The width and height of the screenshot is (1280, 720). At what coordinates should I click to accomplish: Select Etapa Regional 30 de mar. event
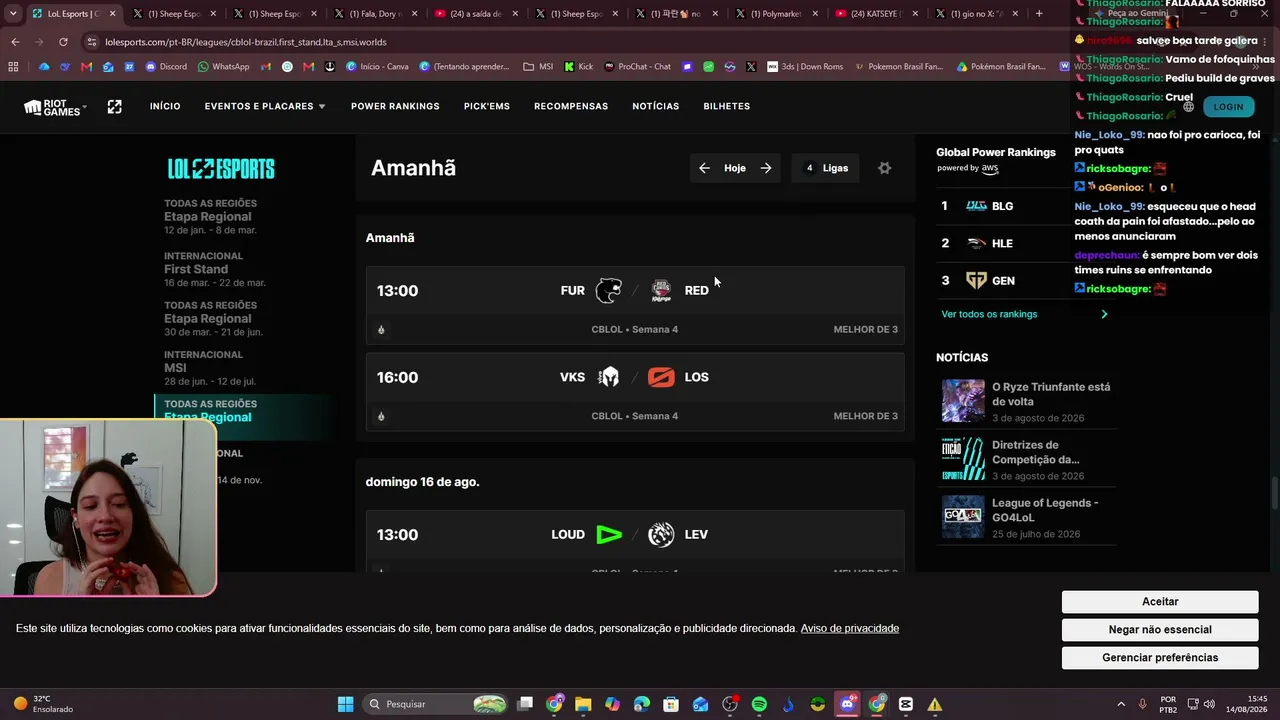pyautogui.click(x=213, y=319)
